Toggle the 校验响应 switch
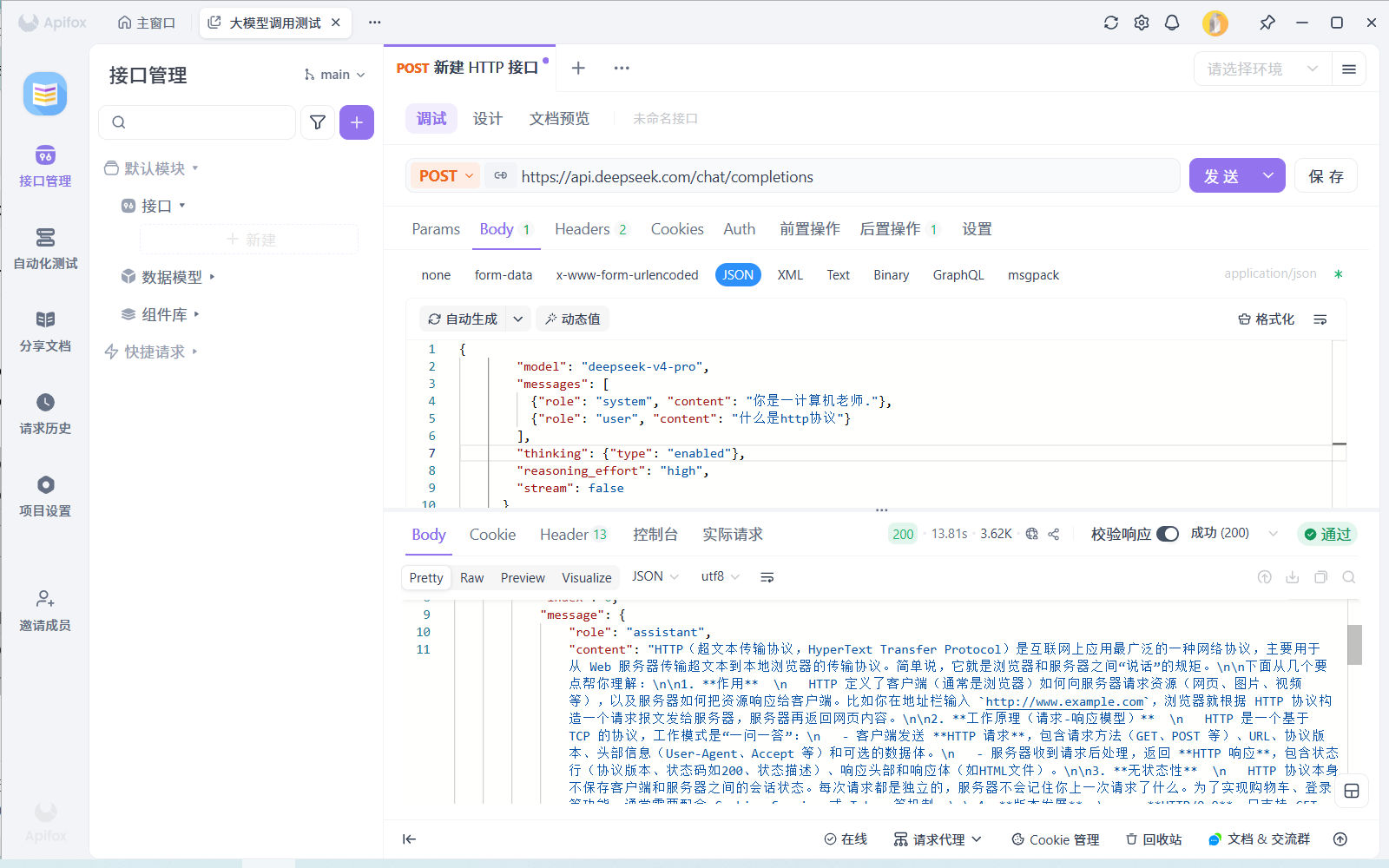The width and height of the screenshot is (1389, 868). (x=1168, y=534)
